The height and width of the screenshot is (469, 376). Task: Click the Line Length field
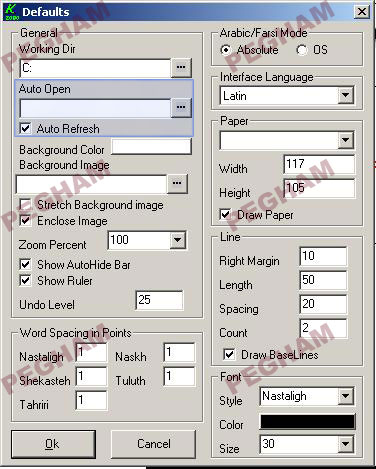323,280
